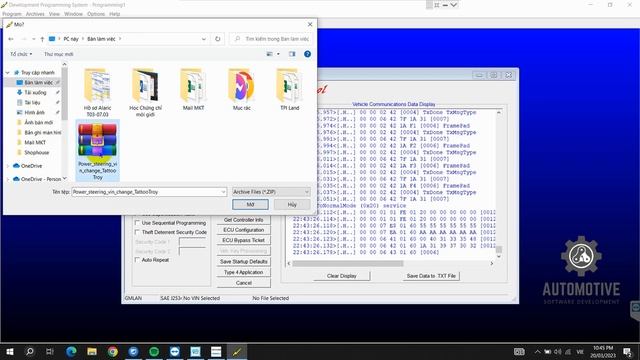Toggle the preview pane icon
The height and width of the screenshot is (360, 640).
coord(292,54)
